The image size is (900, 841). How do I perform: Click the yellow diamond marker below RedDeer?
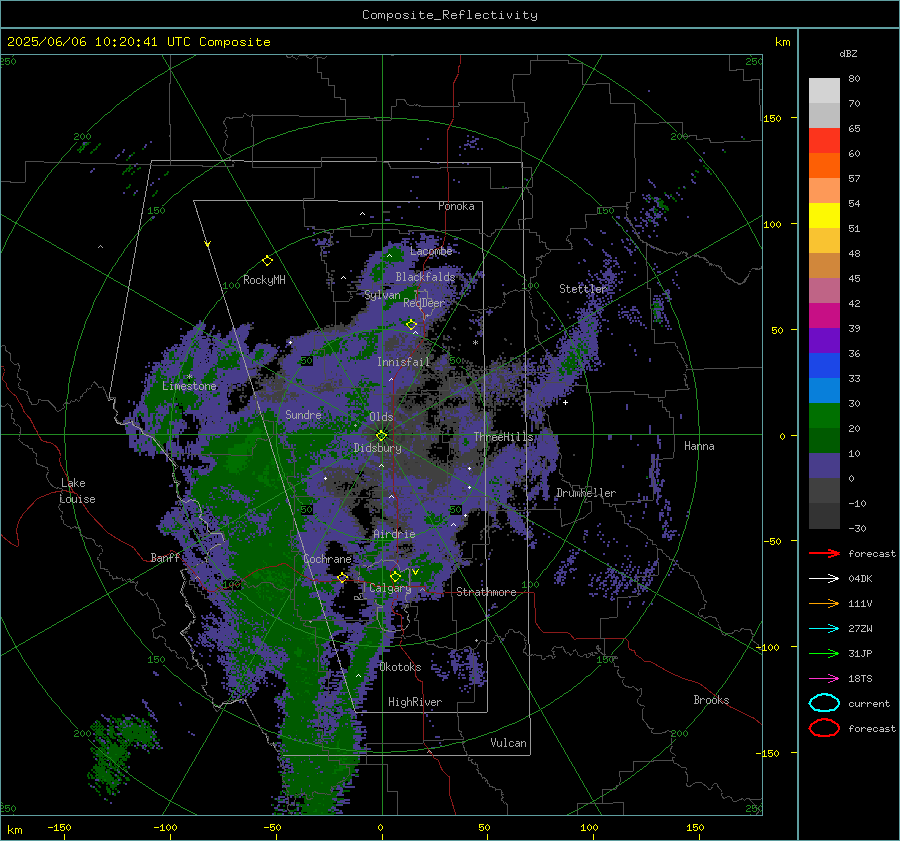(411, 324)
